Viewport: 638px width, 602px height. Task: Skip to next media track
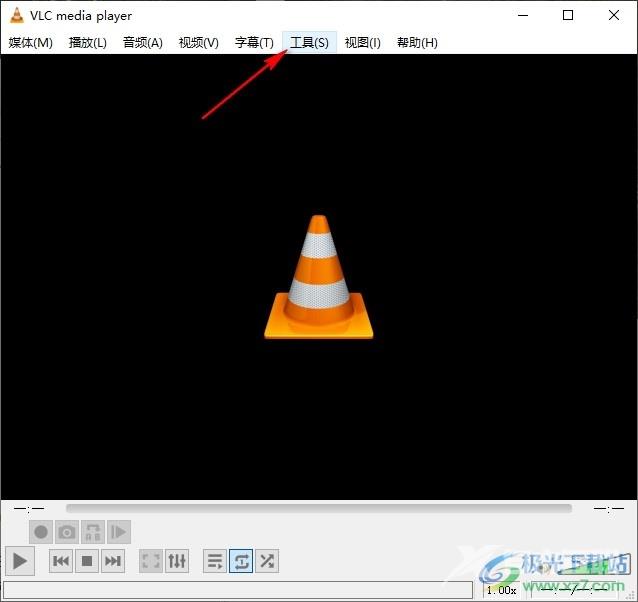(x=113, y=561)
